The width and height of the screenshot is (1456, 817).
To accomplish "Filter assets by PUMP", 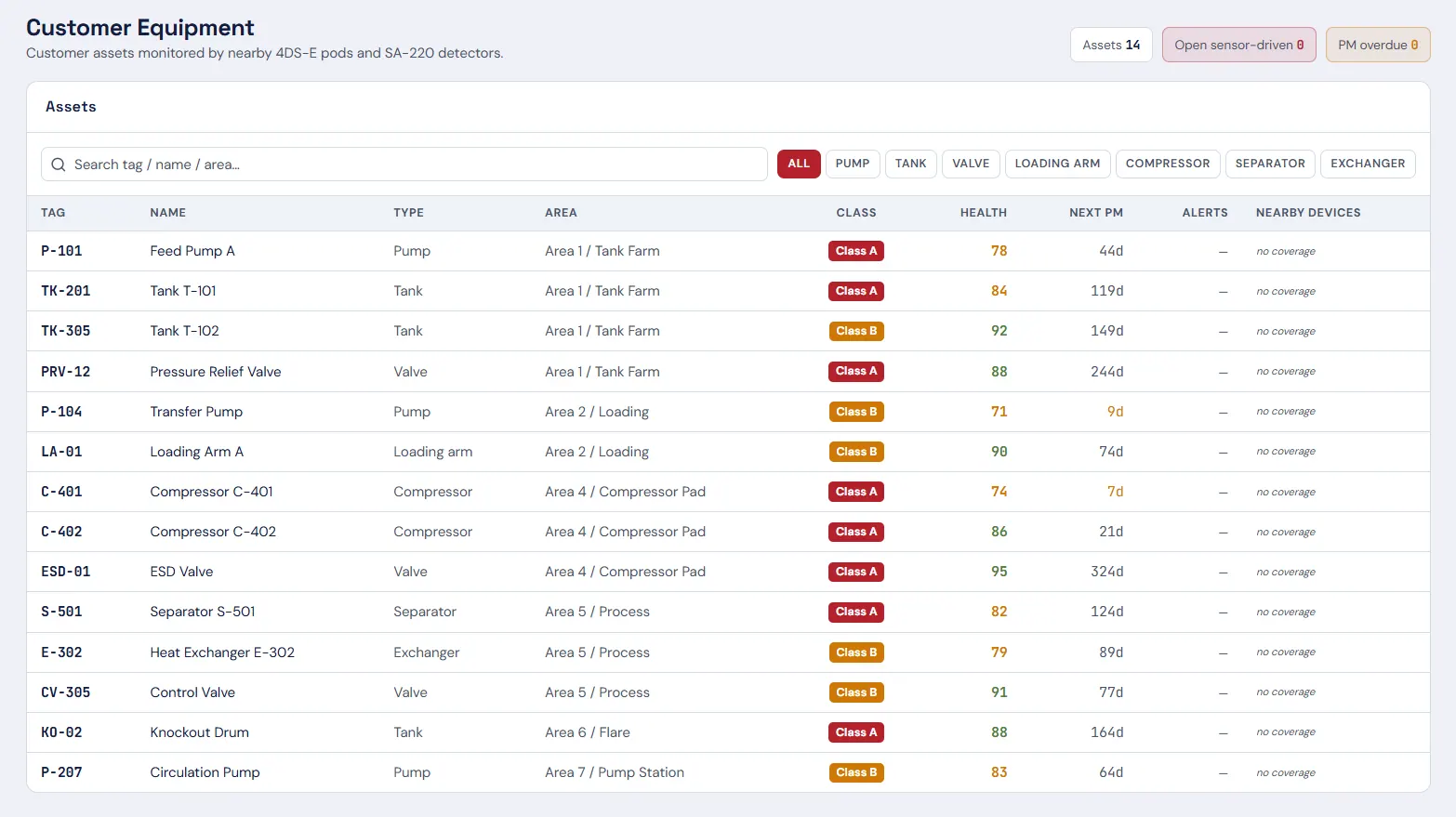I will click(853, 164).
